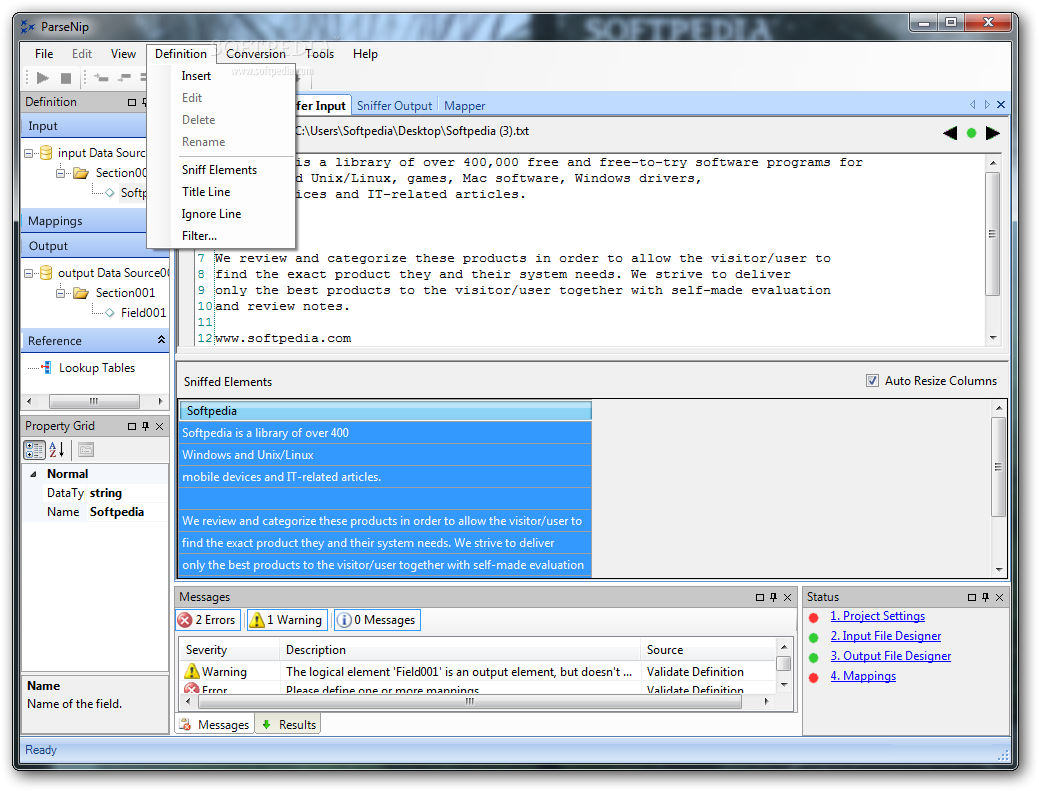
Task: Sort Property Grid alphabetically
Action: point(57,450)
